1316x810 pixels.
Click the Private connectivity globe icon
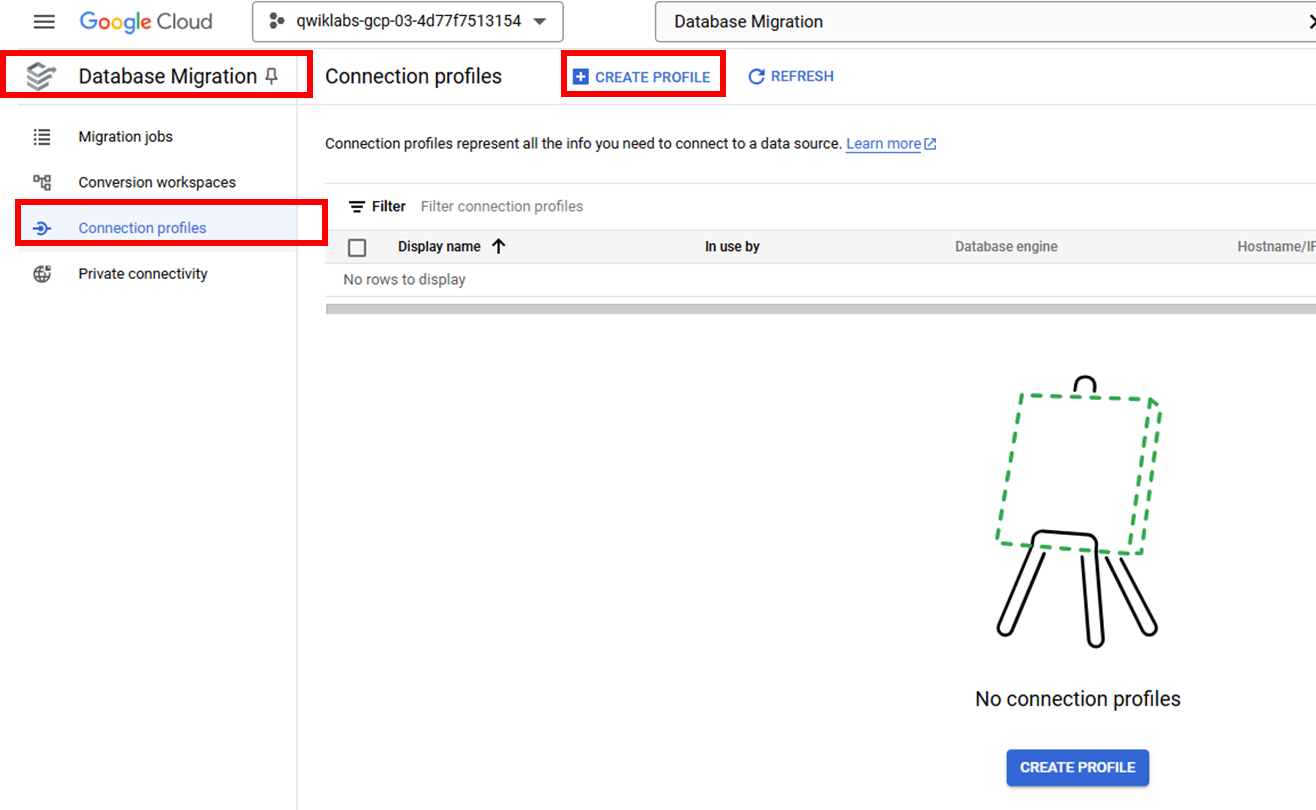[x=42, y=274]
